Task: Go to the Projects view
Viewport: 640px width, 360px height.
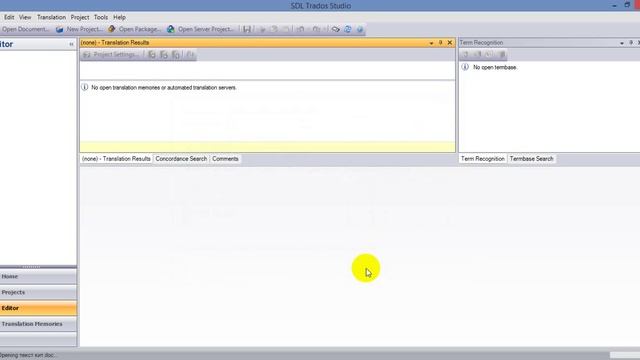Action: (38, 292)
